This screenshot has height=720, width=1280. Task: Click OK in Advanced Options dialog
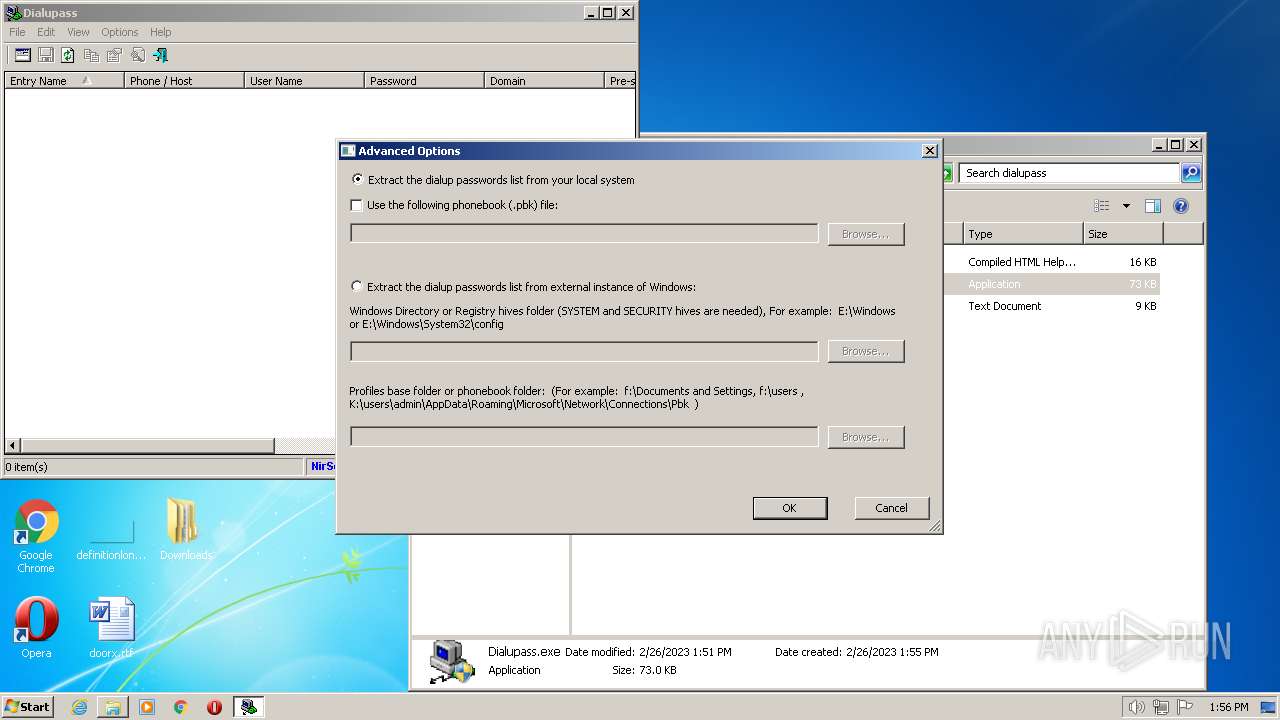789,508
